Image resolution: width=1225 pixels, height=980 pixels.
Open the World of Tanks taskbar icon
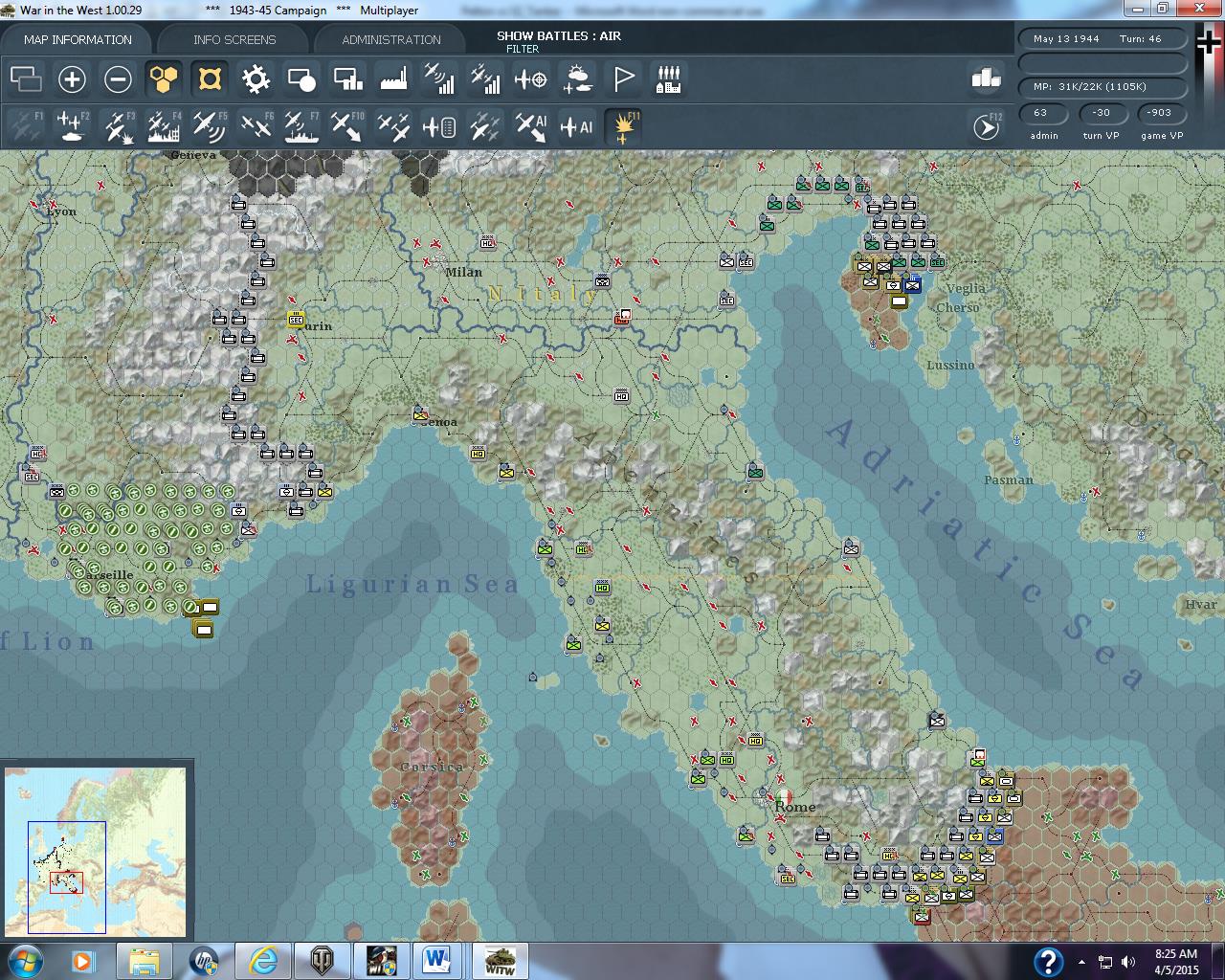click(x=321, y=960)
